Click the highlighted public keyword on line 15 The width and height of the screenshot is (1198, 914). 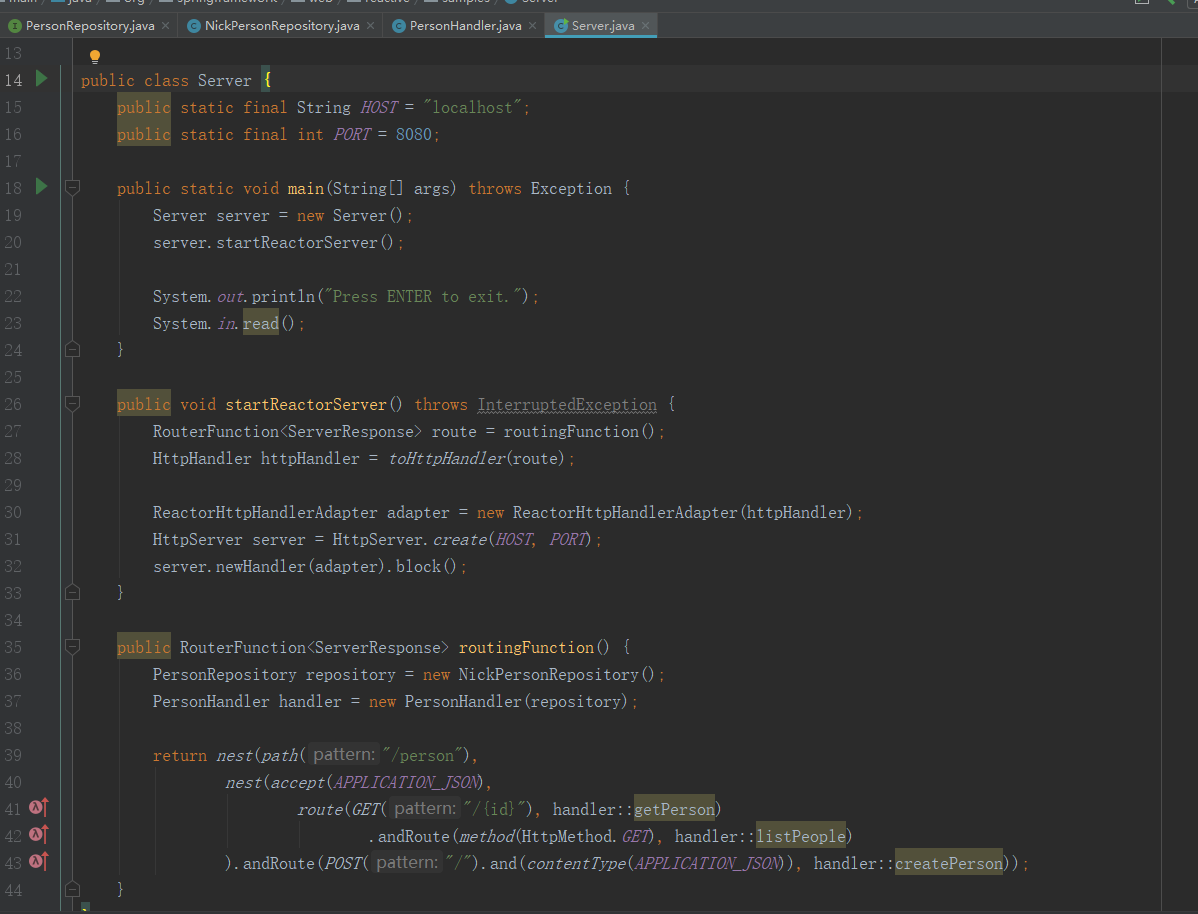[144, 107]
